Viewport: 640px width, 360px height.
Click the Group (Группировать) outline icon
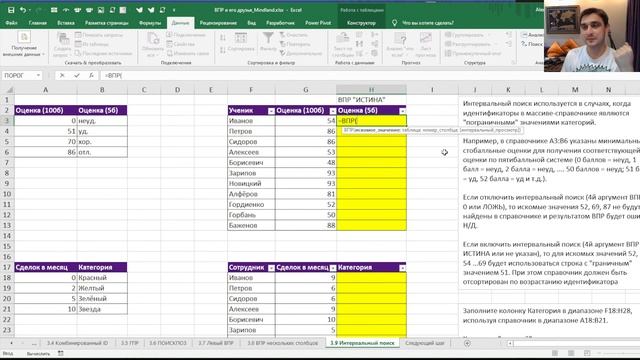[448, 35]
